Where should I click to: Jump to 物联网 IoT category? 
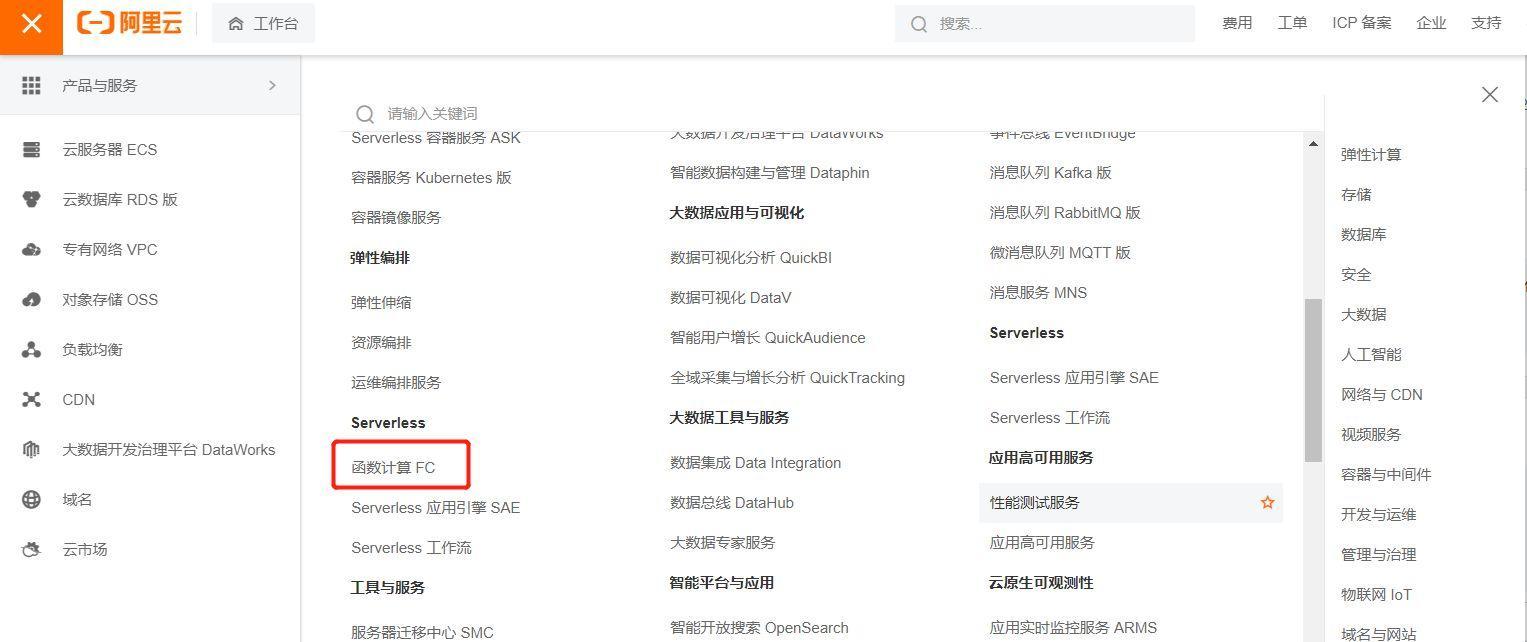point(1377,595)
